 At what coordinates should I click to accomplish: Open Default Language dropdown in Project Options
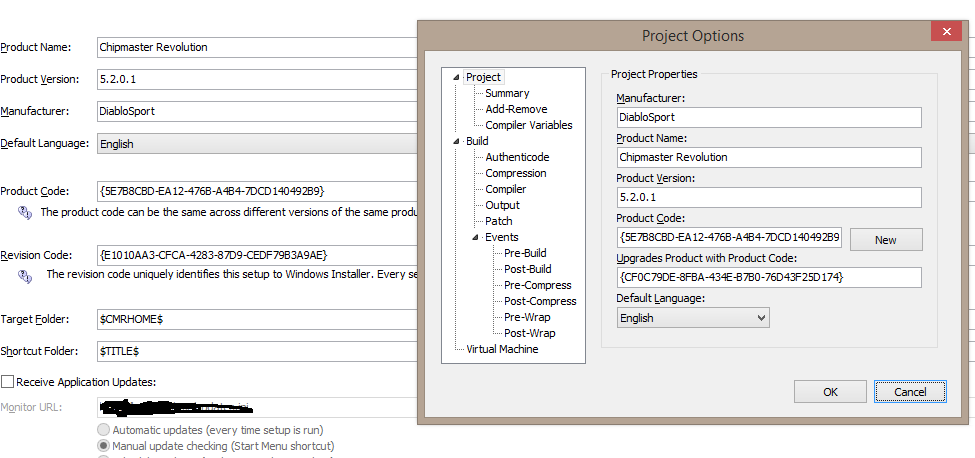tap(693, 318)
